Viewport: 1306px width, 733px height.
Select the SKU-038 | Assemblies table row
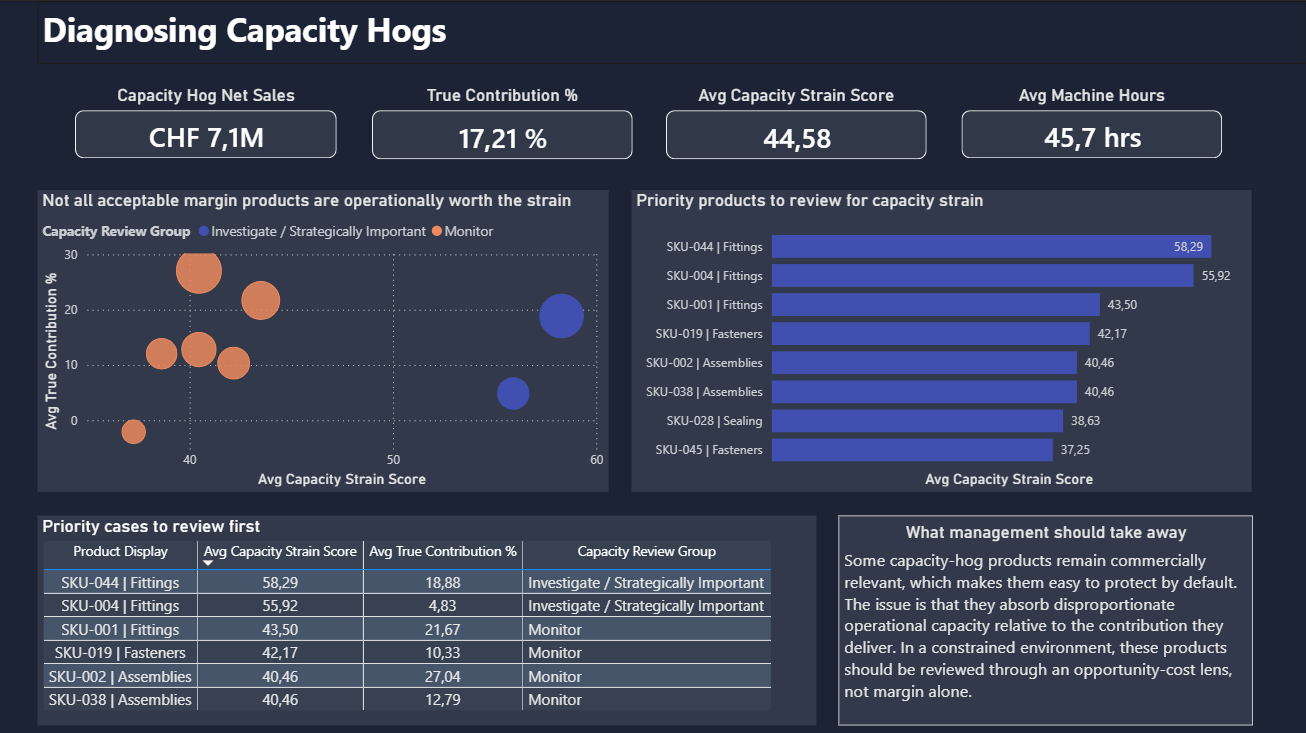click(120, 699)
